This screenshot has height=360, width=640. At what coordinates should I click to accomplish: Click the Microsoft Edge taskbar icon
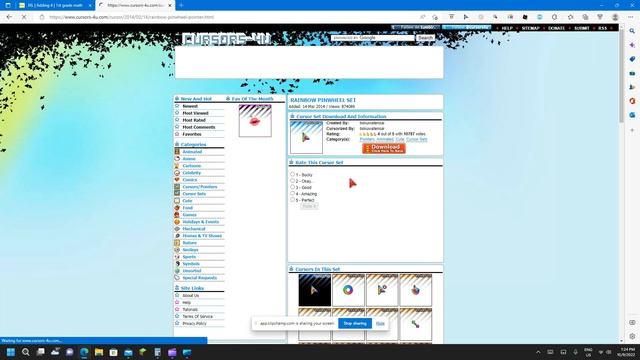84,352
